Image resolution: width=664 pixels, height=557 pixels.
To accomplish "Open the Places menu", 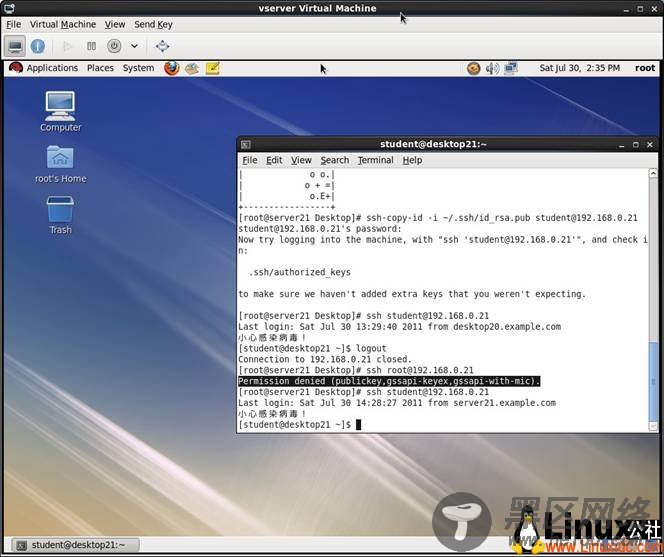I will (x=100, y=68).
